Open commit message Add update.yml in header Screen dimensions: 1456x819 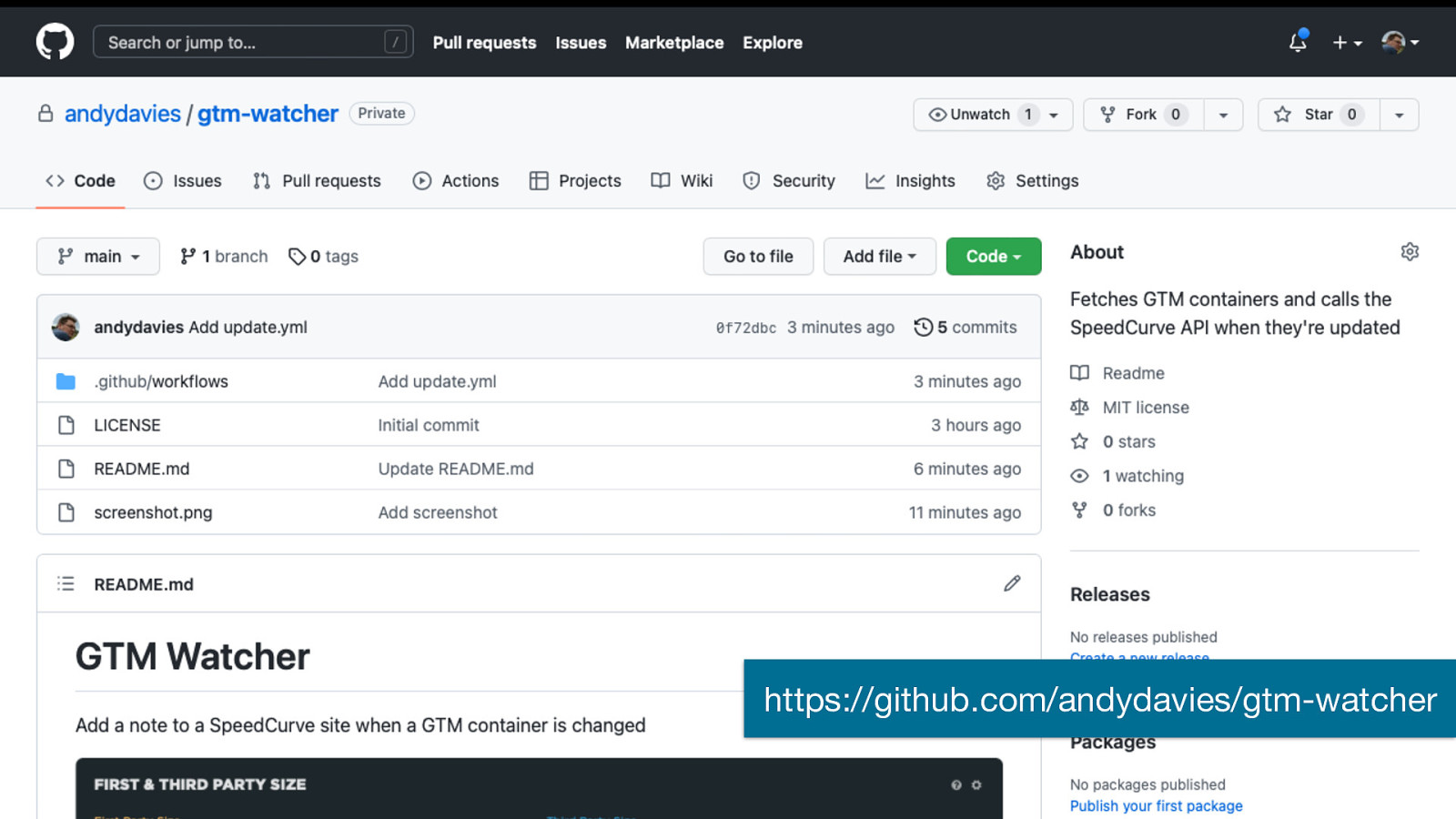pos(248,328)
